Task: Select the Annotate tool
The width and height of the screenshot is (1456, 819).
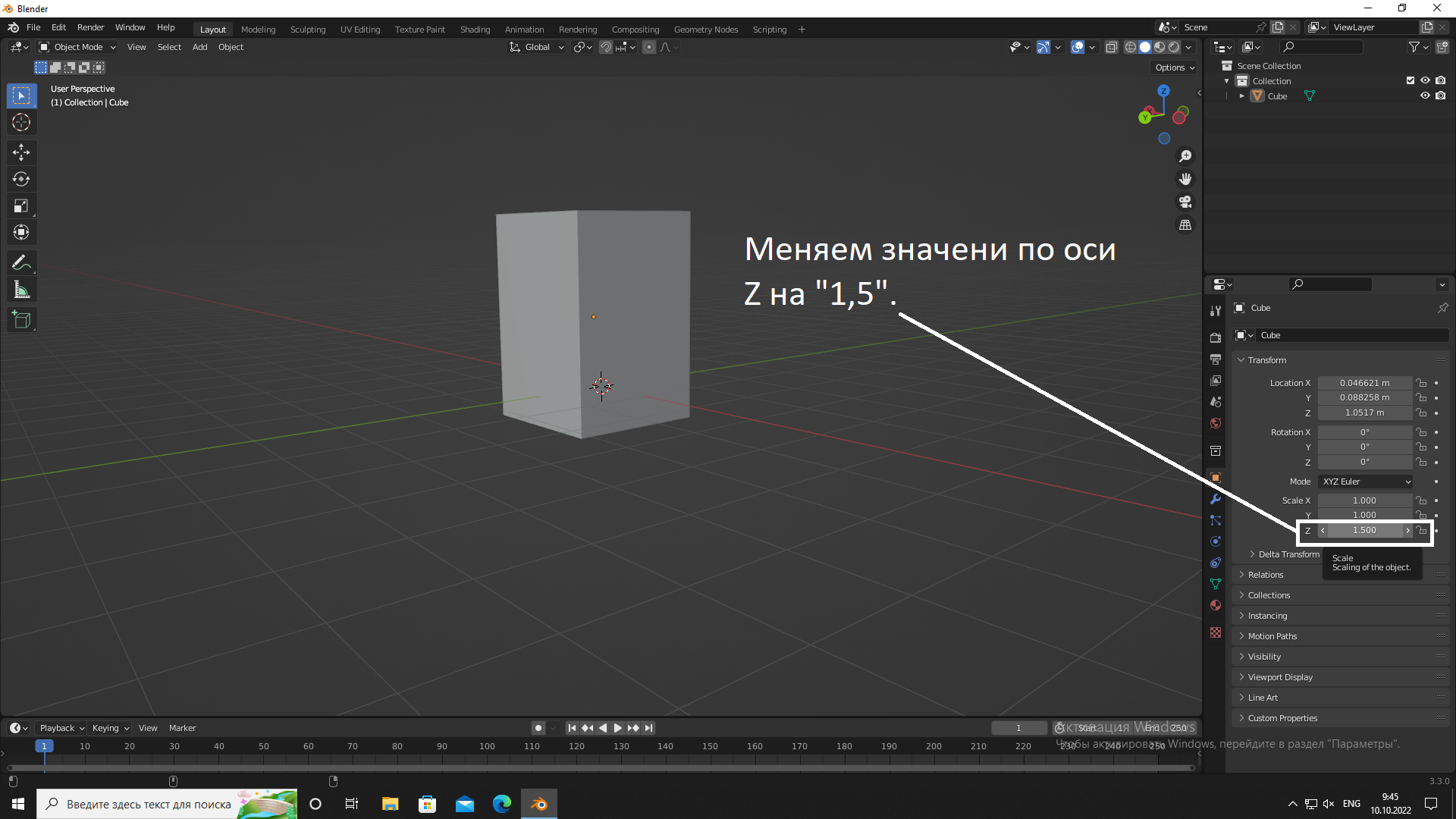Action: [21, 262]
